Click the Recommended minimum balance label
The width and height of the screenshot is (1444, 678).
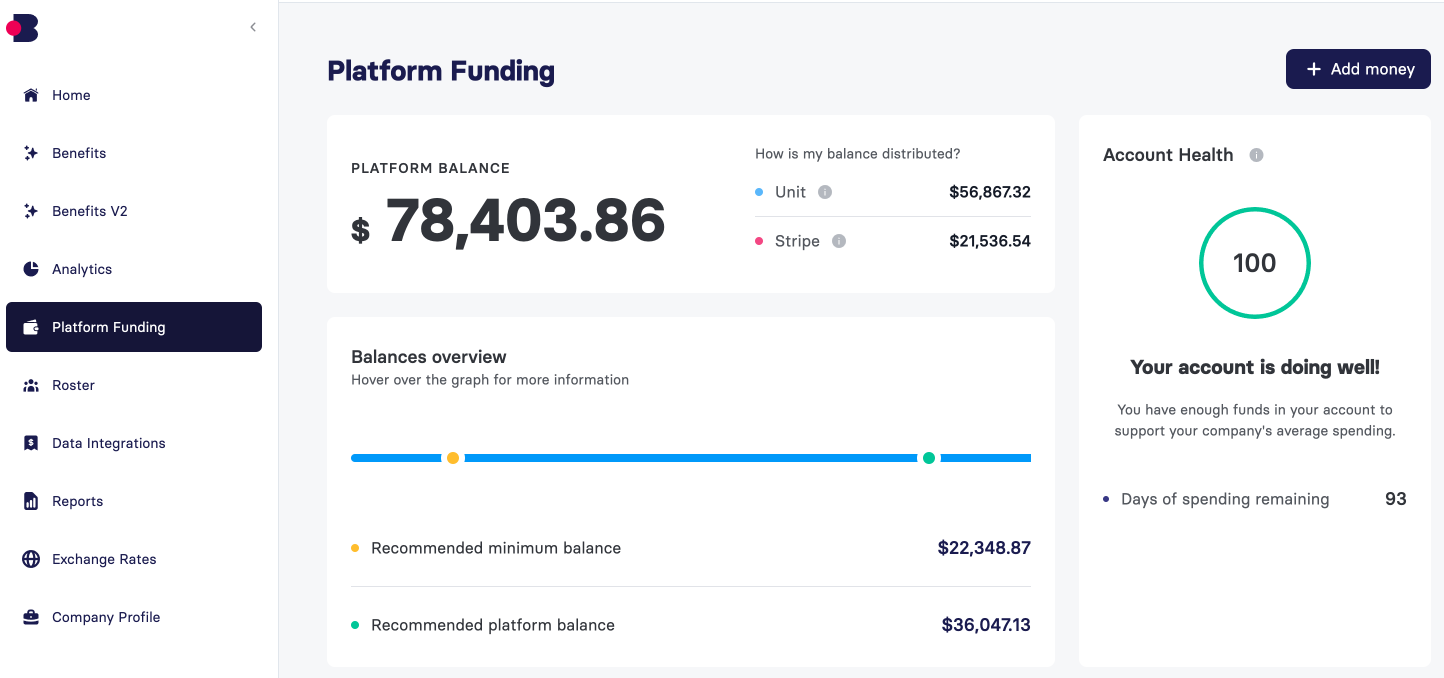[x=496, y=548]
